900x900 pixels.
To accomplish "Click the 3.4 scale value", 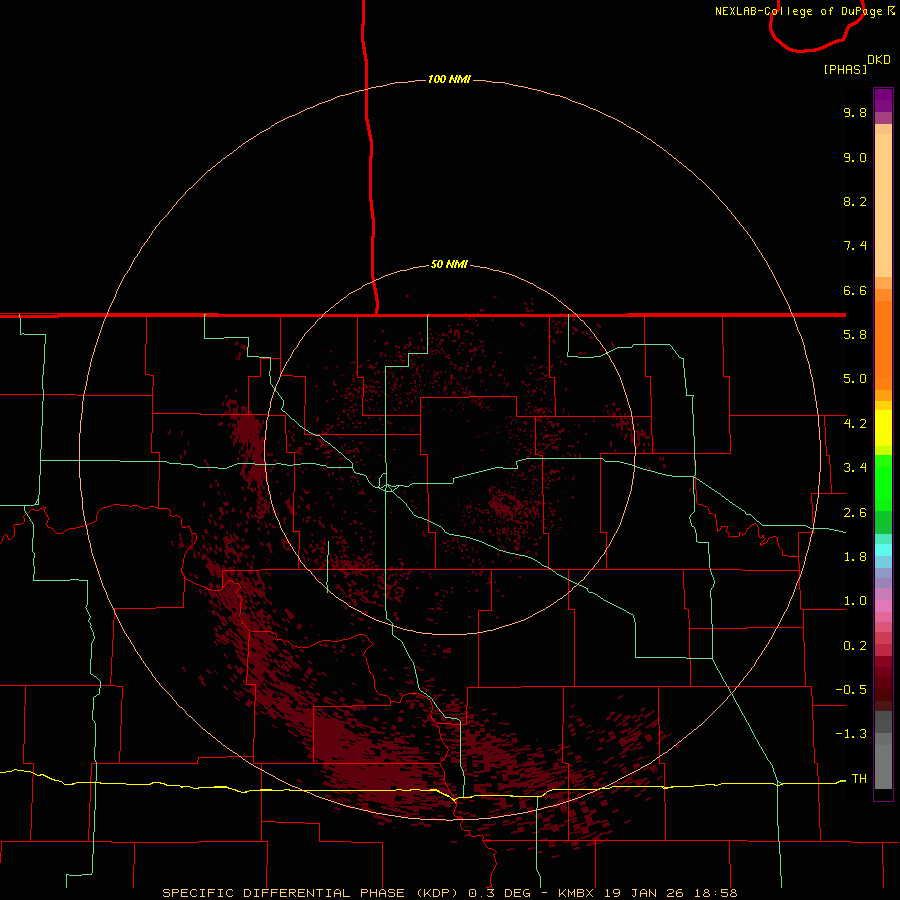I will [855, 468].
